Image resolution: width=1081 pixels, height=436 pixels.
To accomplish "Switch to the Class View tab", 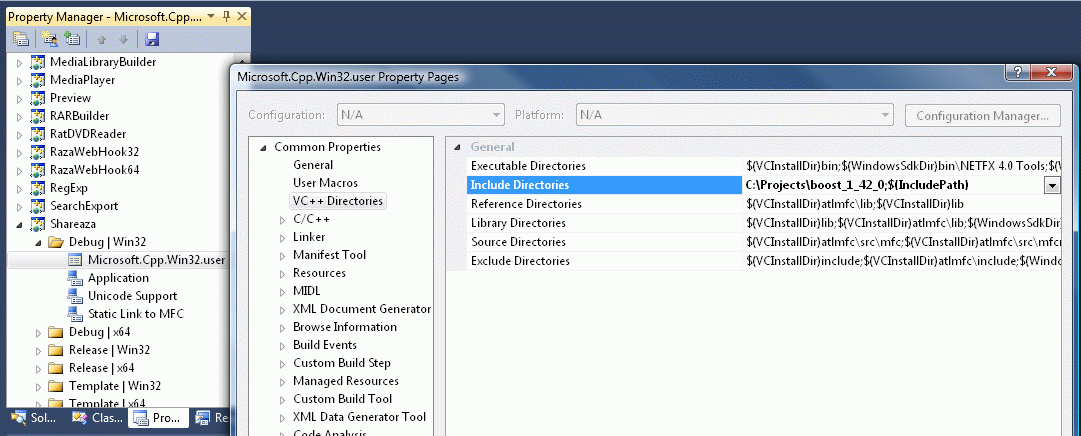I will tap(98, 418).
